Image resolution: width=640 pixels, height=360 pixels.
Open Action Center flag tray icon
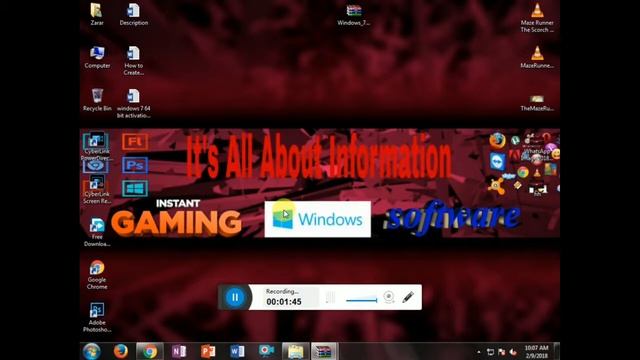[x=502, y=352]
